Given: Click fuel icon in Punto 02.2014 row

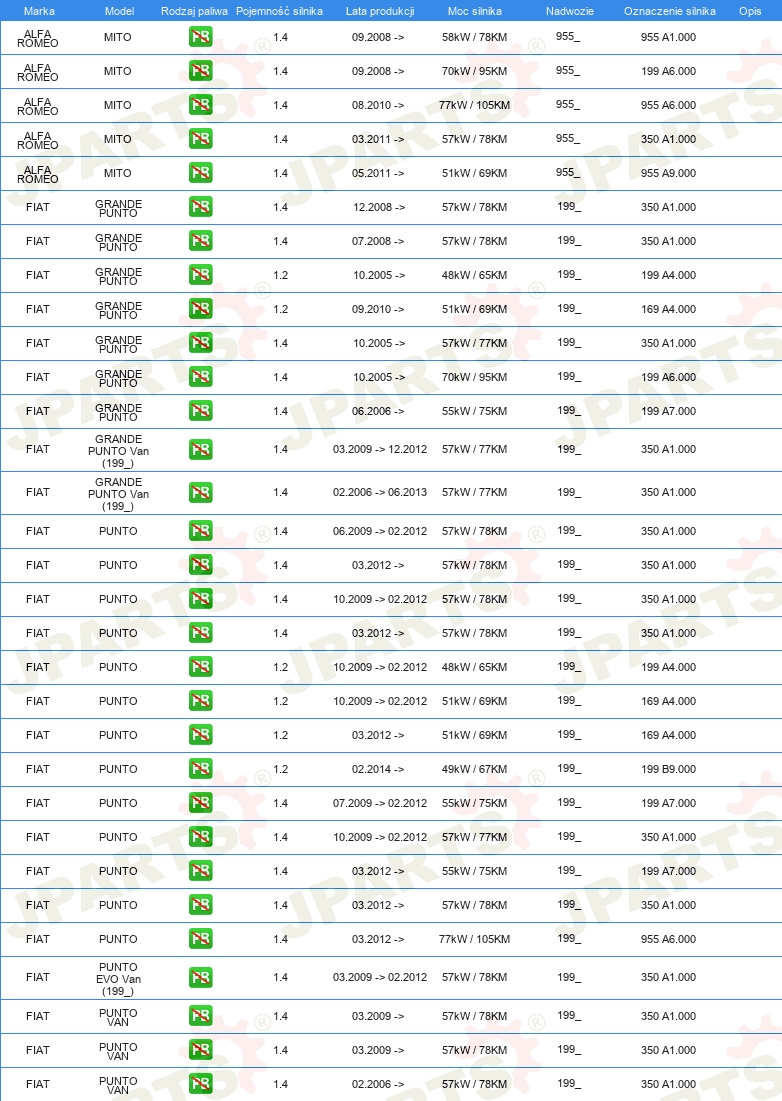Looking at the screenshot, I should point(201,769).
